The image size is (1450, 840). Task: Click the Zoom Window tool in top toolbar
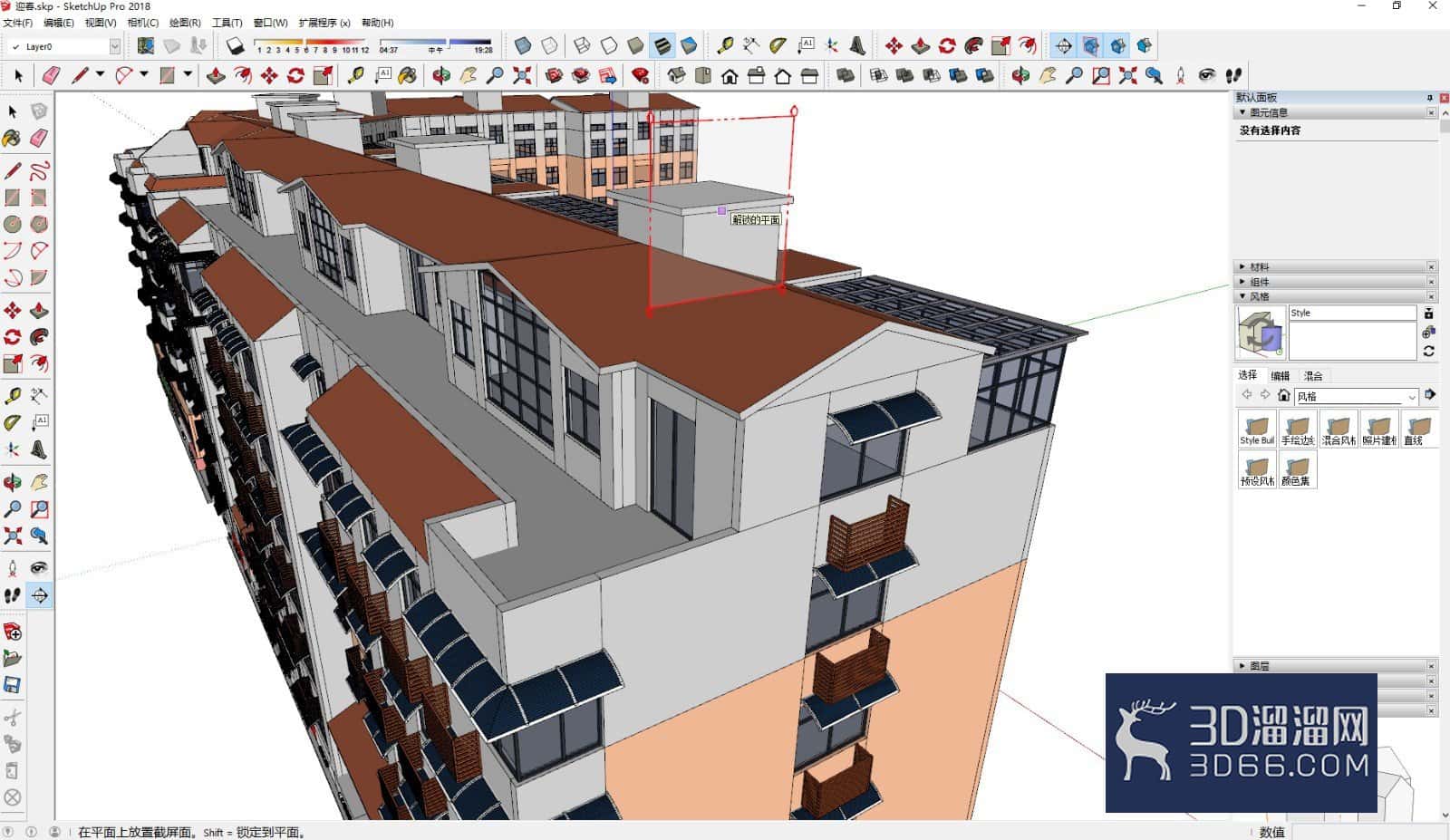click(x=1101, y=75)
